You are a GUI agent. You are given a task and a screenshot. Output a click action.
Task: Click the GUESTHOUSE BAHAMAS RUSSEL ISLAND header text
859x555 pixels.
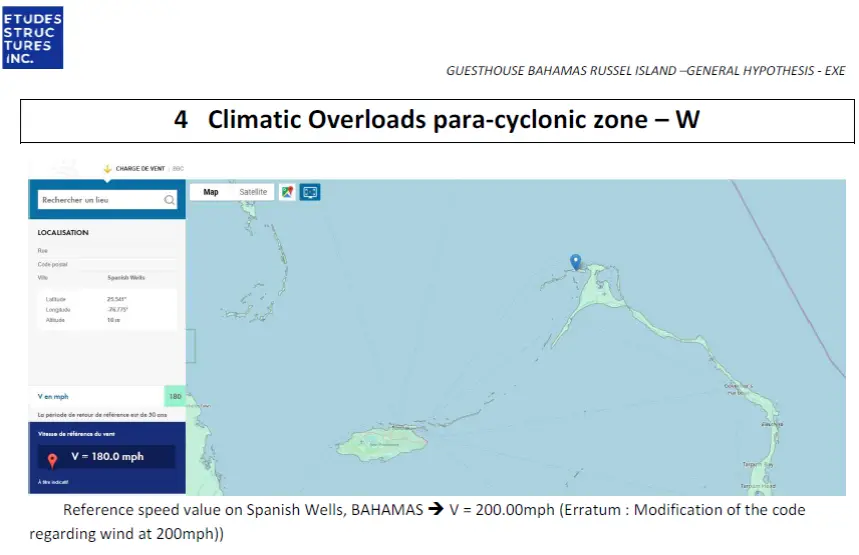(645, 71)
